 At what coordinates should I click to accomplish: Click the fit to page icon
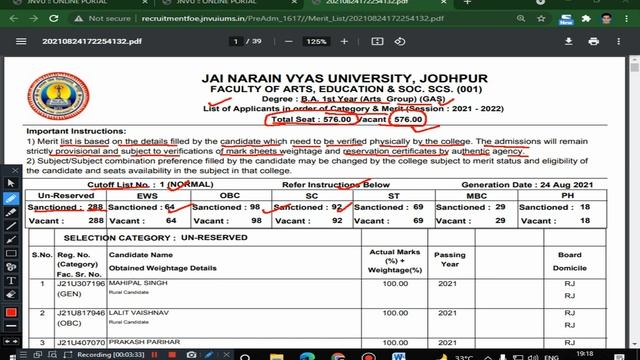377,42
